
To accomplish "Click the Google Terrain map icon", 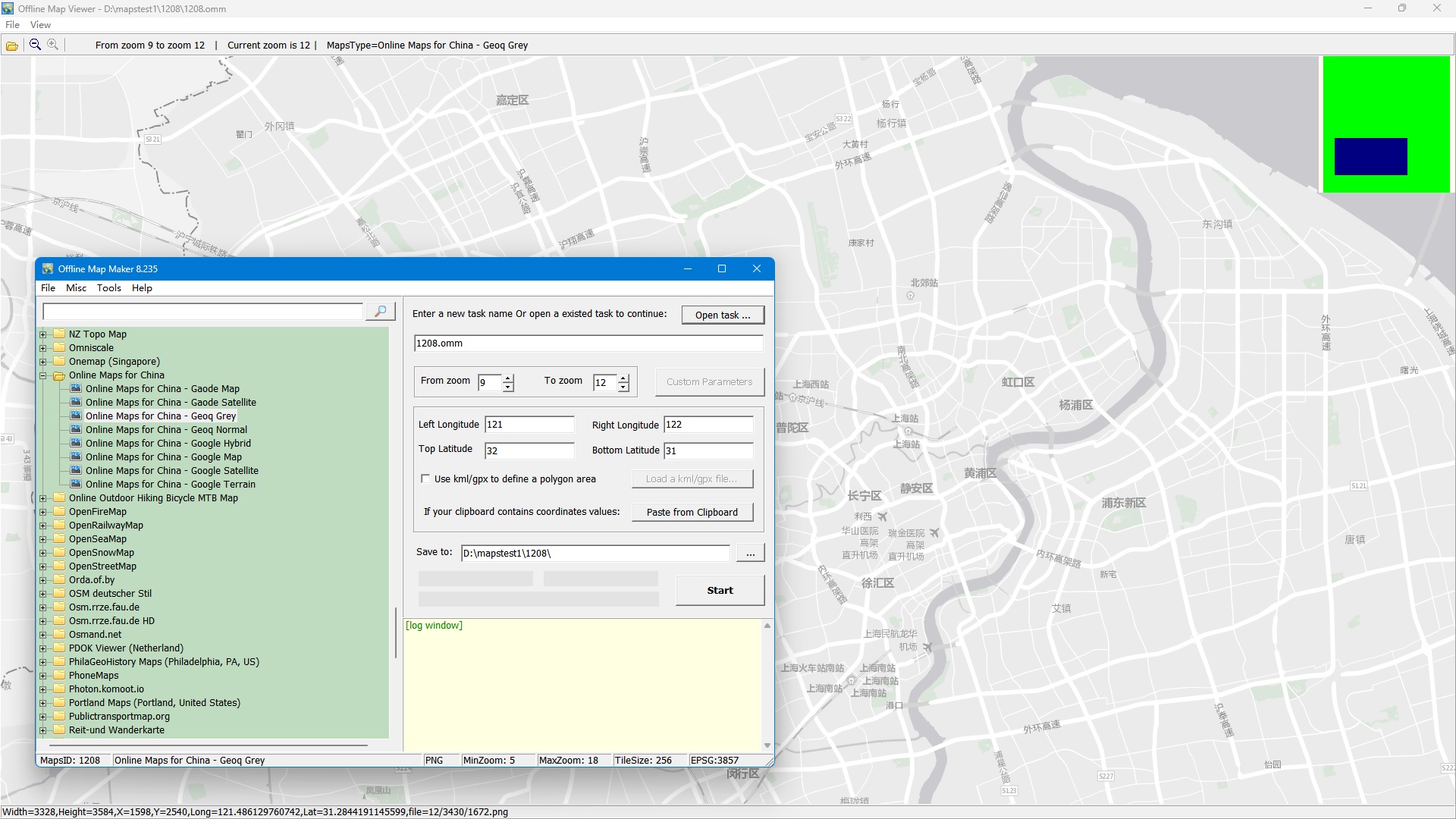I will coord(76,484).
